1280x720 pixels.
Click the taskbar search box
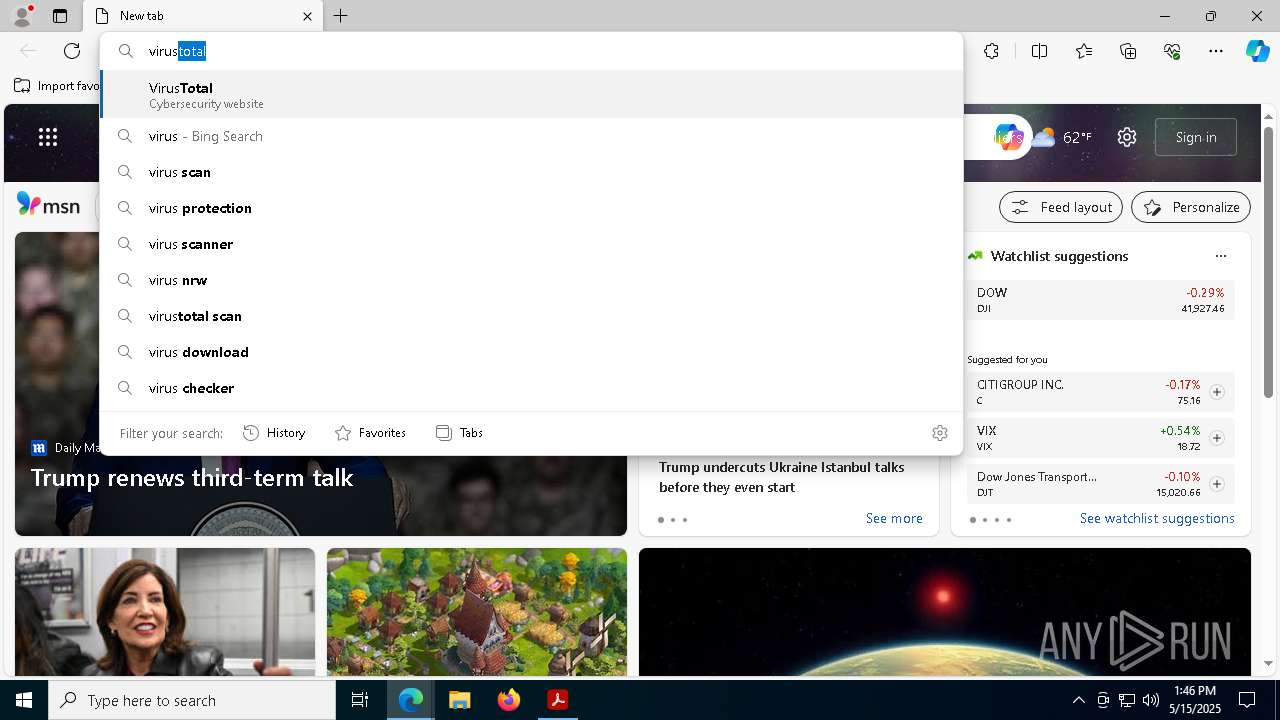click(192, 700)
